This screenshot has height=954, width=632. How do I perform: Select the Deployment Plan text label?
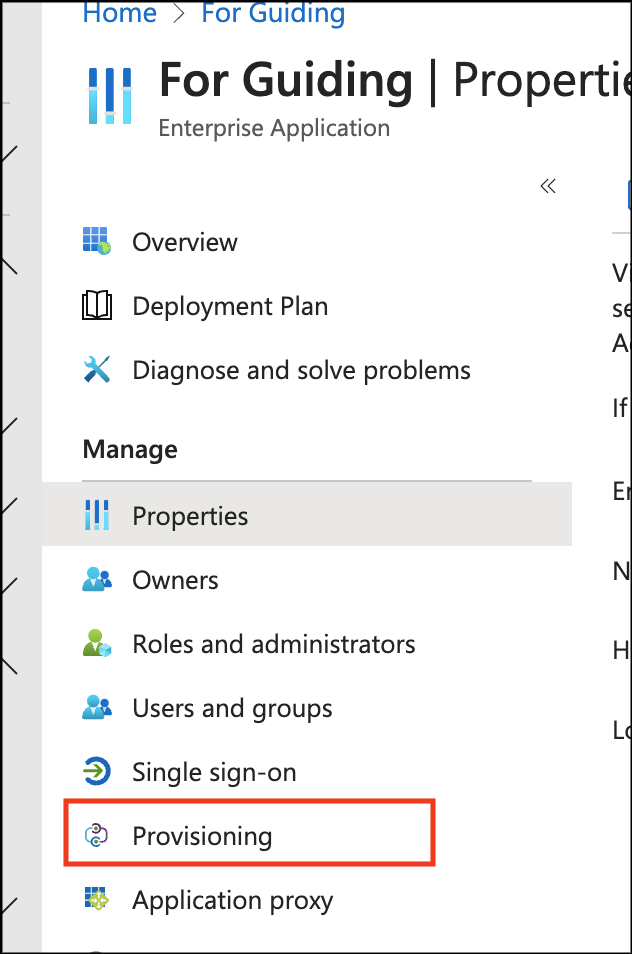230,306
